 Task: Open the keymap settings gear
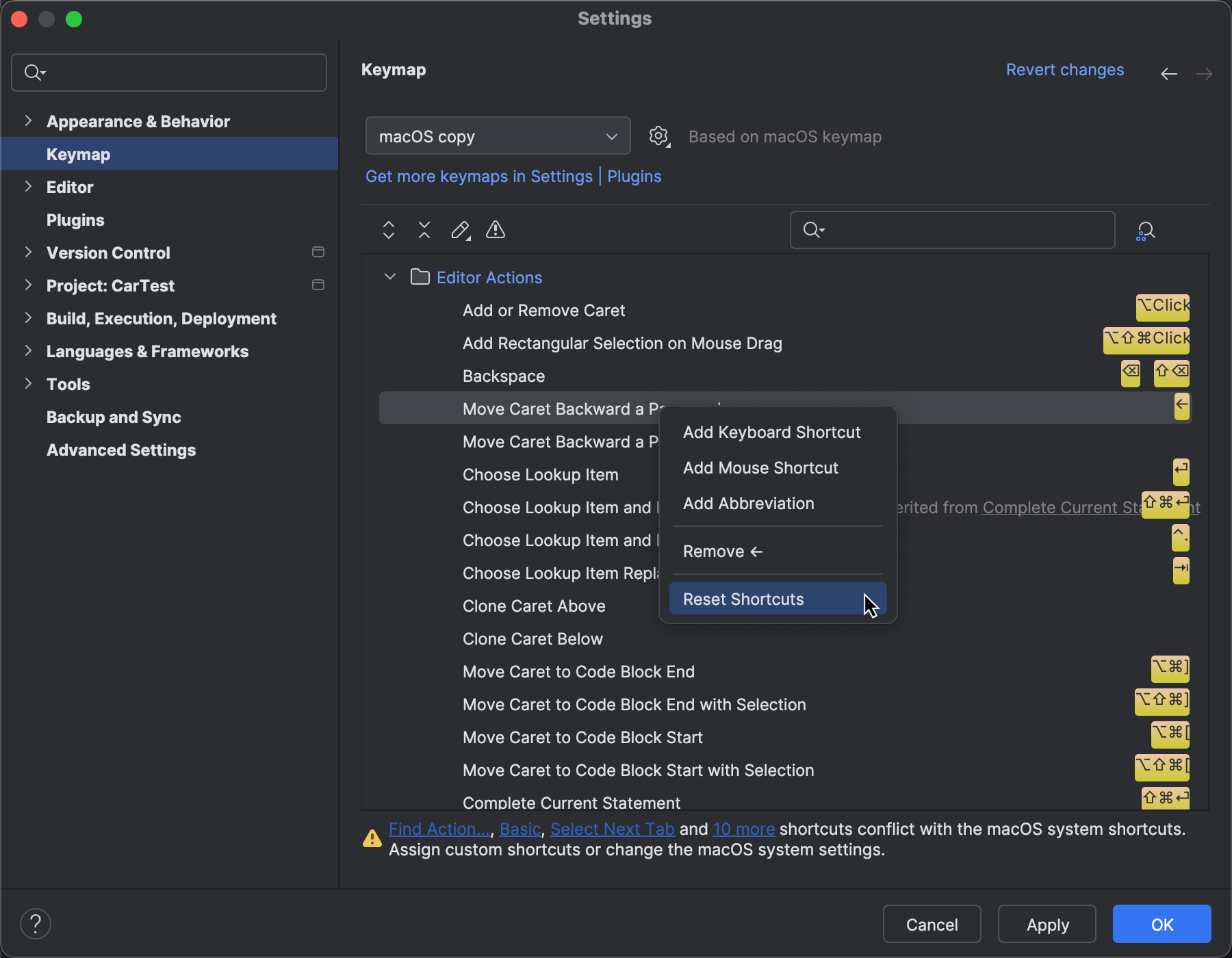tap(658, 136)
